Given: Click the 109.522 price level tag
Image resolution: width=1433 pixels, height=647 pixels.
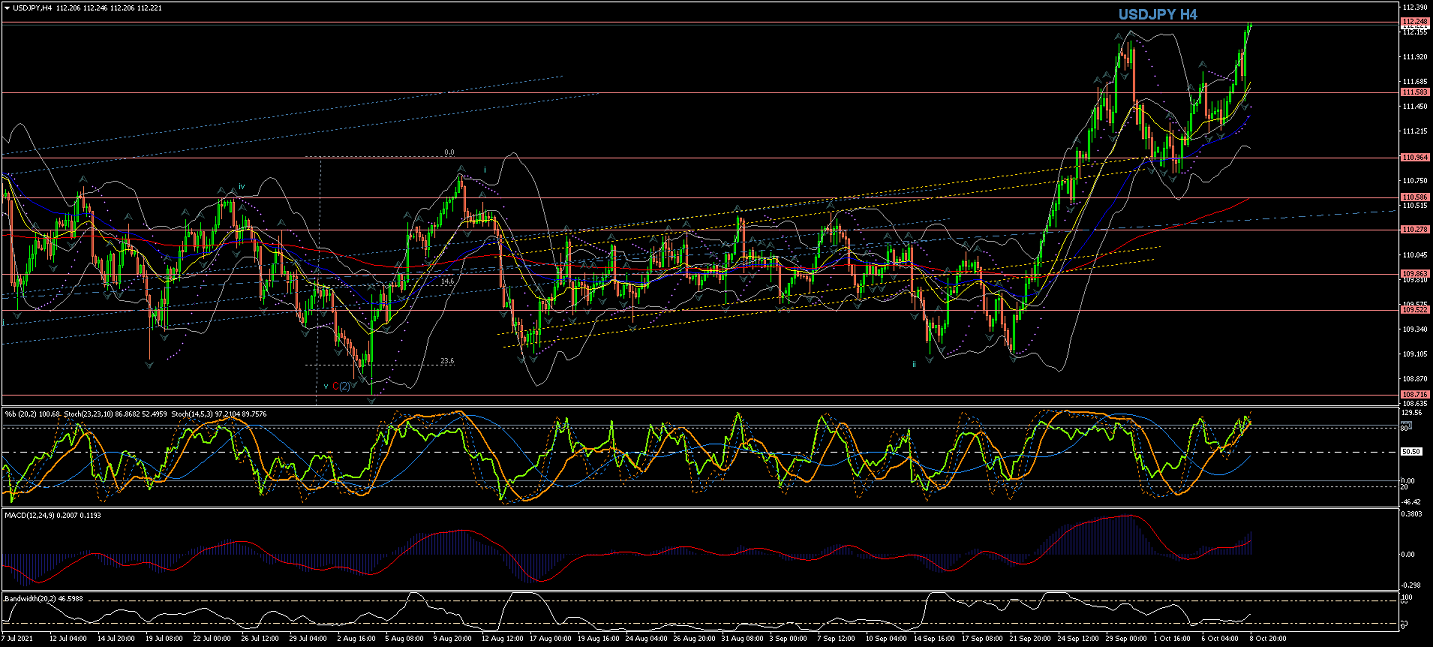Looking at the screenshot, I should pos(1413,310).
